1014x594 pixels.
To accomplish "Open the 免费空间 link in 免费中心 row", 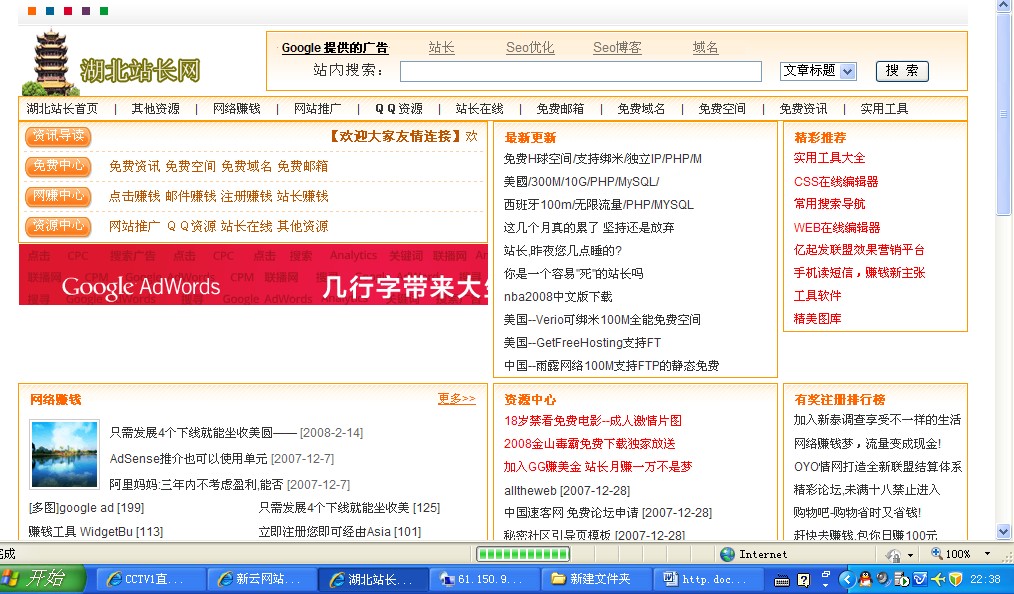I will point(190,166).
